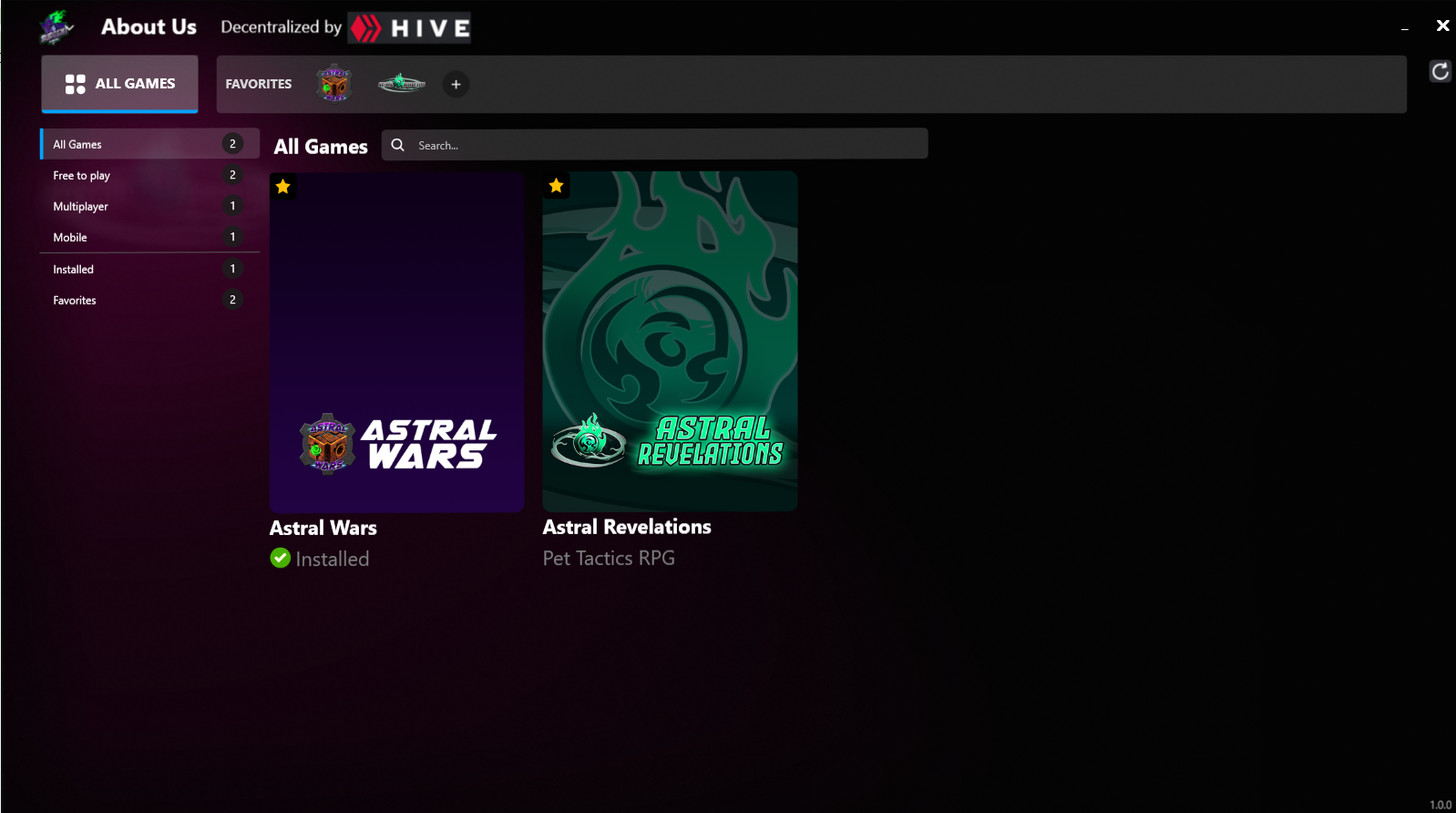Open the FAVORITES bar label
1456x813 pixels.
(x=259, y=84)
